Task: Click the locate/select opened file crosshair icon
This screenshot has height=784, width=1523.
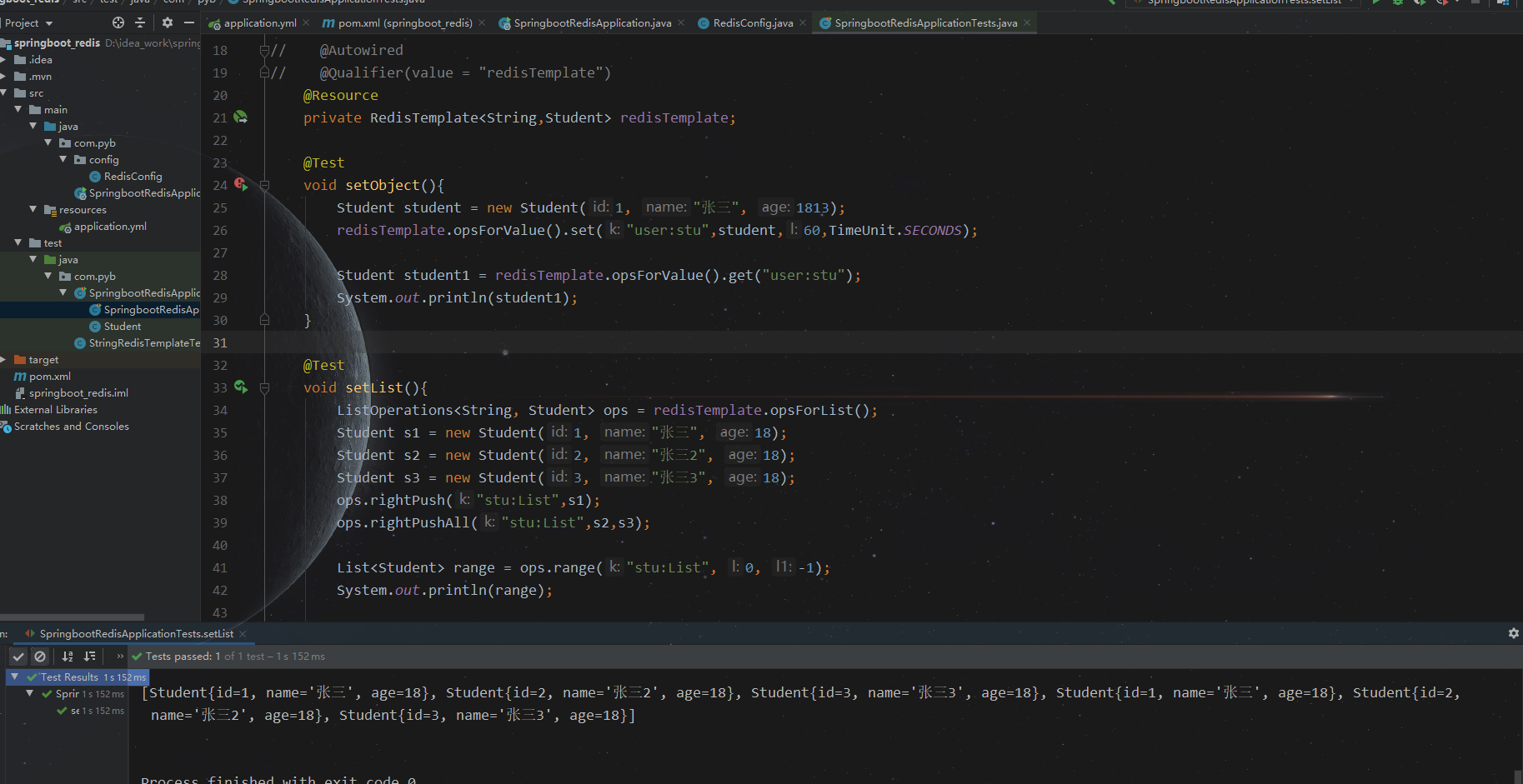Action: [x=118, y=22]
